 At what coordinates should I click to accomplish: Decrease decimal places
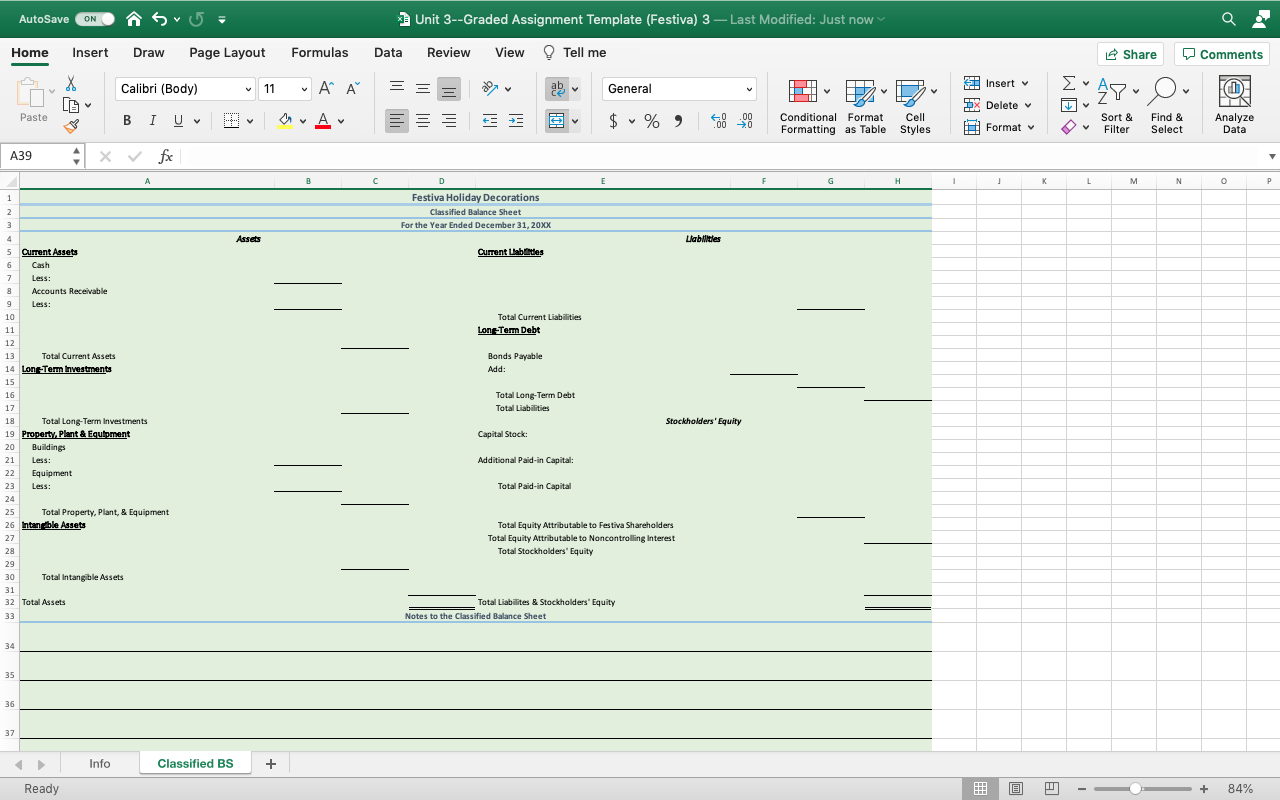click(745, 121)
